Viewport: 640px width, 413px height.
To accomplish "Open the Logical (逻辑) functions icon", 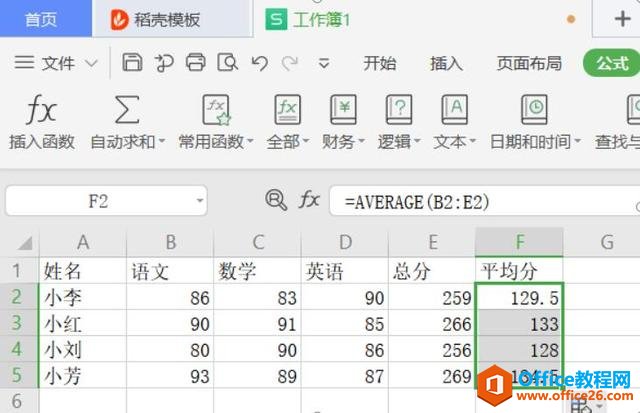I will pyautogui.click(x=399, y=110).
